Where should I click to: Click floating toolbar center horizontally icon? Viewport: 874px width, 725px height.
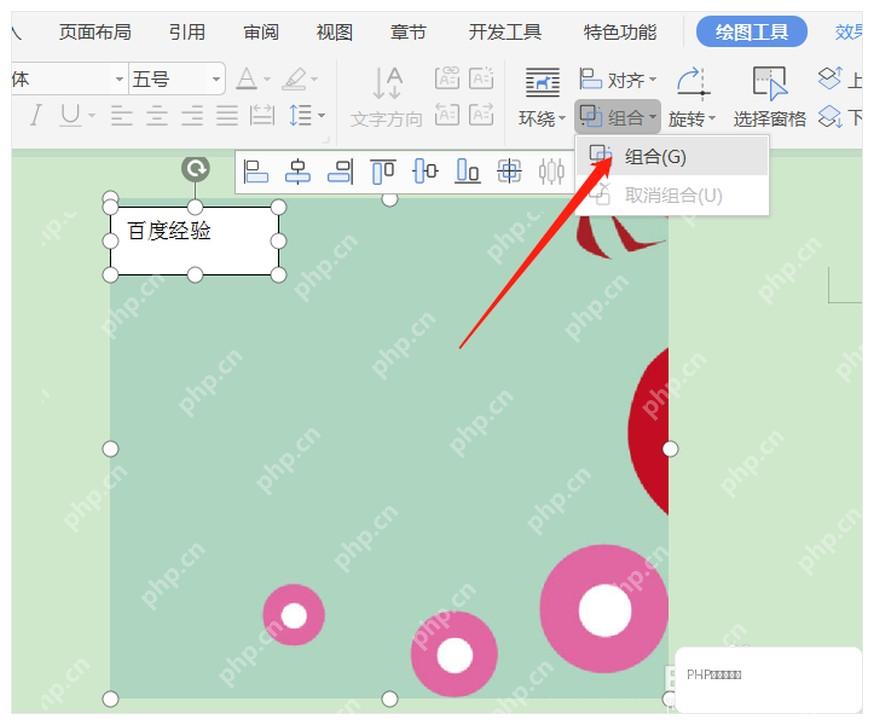coord(298,171)
